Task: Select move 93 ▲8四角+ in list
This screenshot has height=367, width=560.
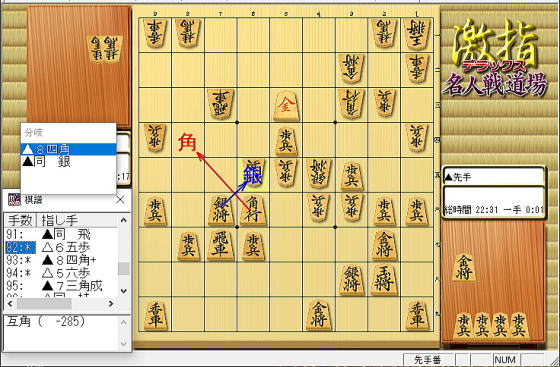Action: [61, 260]
